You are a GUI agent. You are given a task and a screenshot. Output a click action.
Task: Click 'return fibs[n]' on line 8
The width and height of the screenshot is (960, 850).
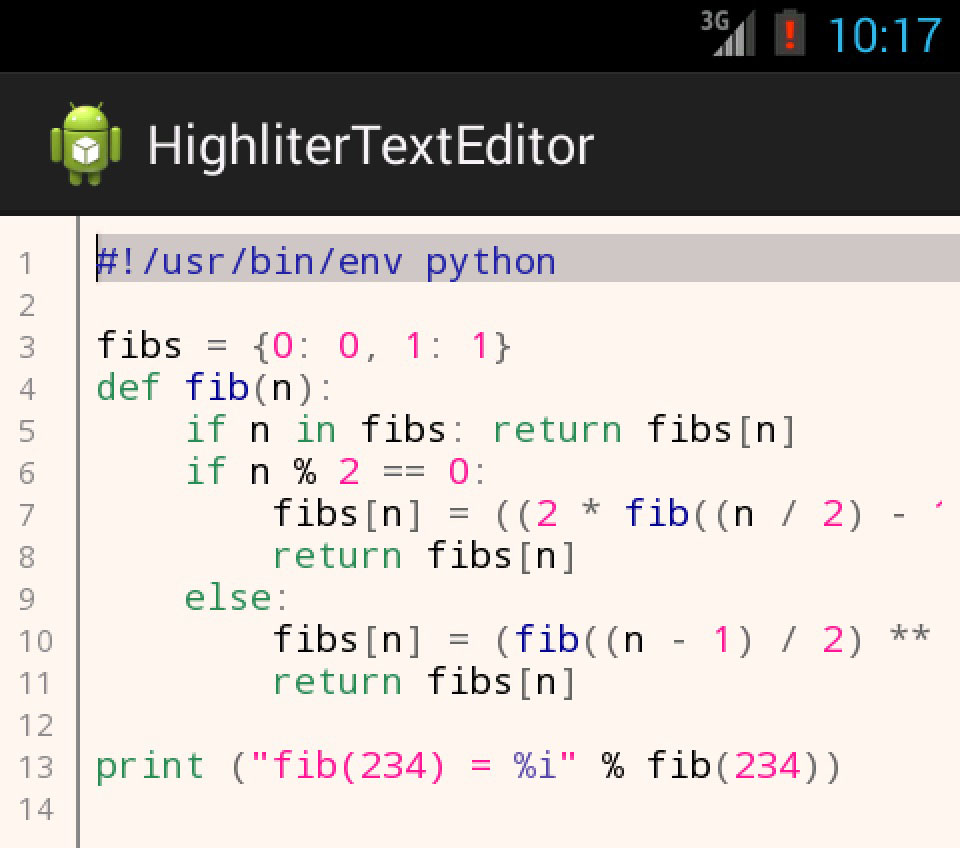coord(425,556)
